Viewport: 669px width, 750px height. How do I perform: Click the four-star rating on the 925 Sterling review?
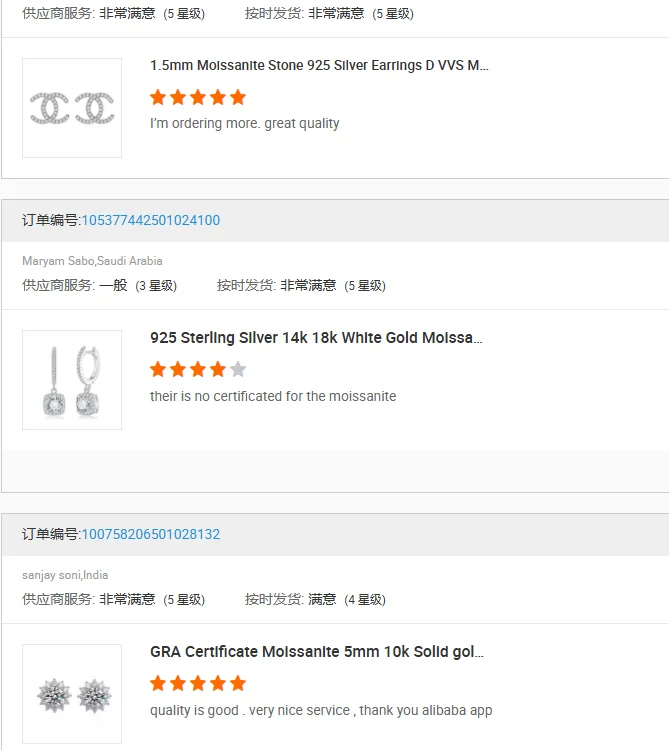(x=188, y=369)
